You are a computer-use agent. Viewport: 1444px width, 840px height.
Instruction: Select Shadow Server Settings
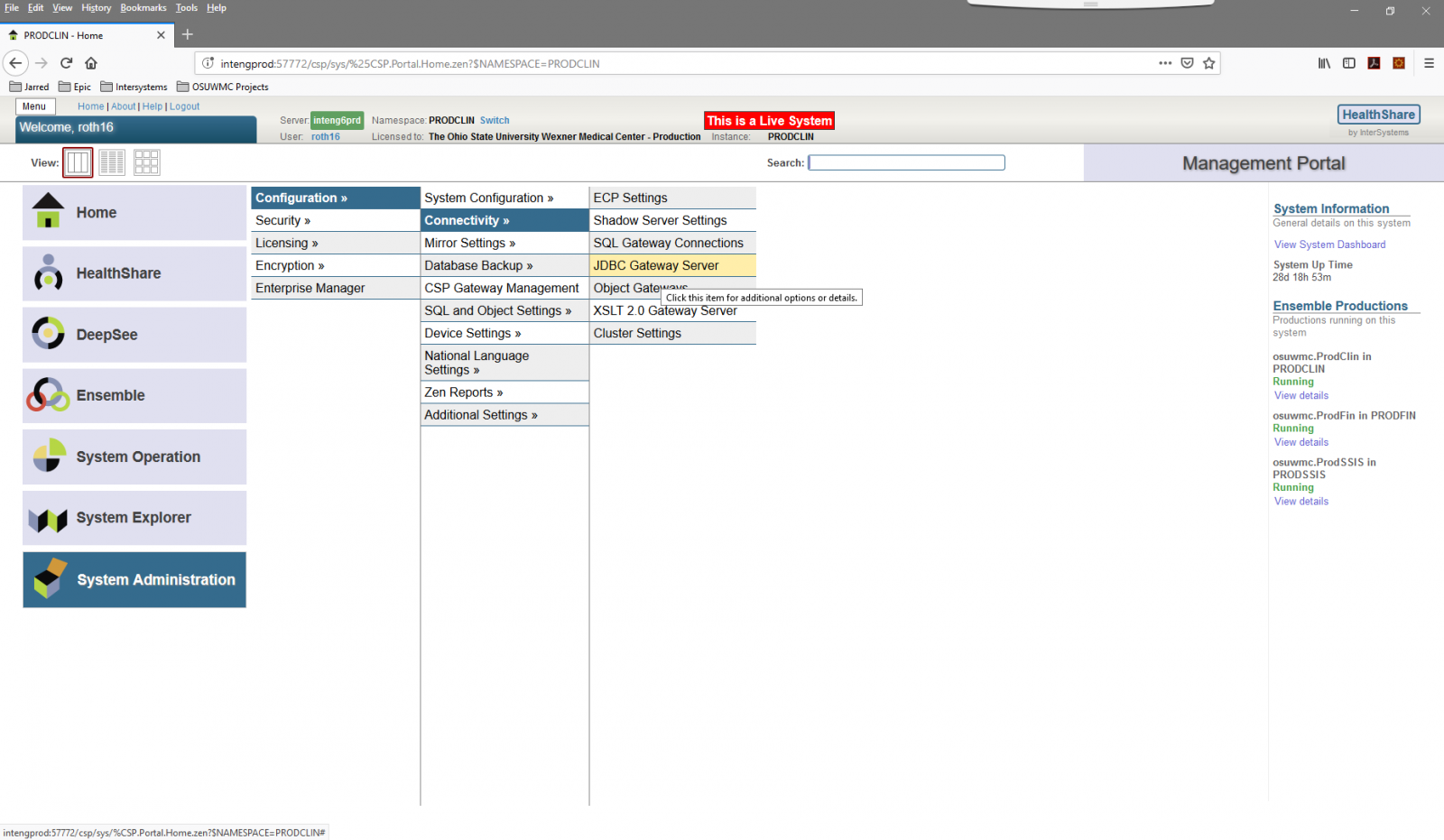click(x=673, y=220)
